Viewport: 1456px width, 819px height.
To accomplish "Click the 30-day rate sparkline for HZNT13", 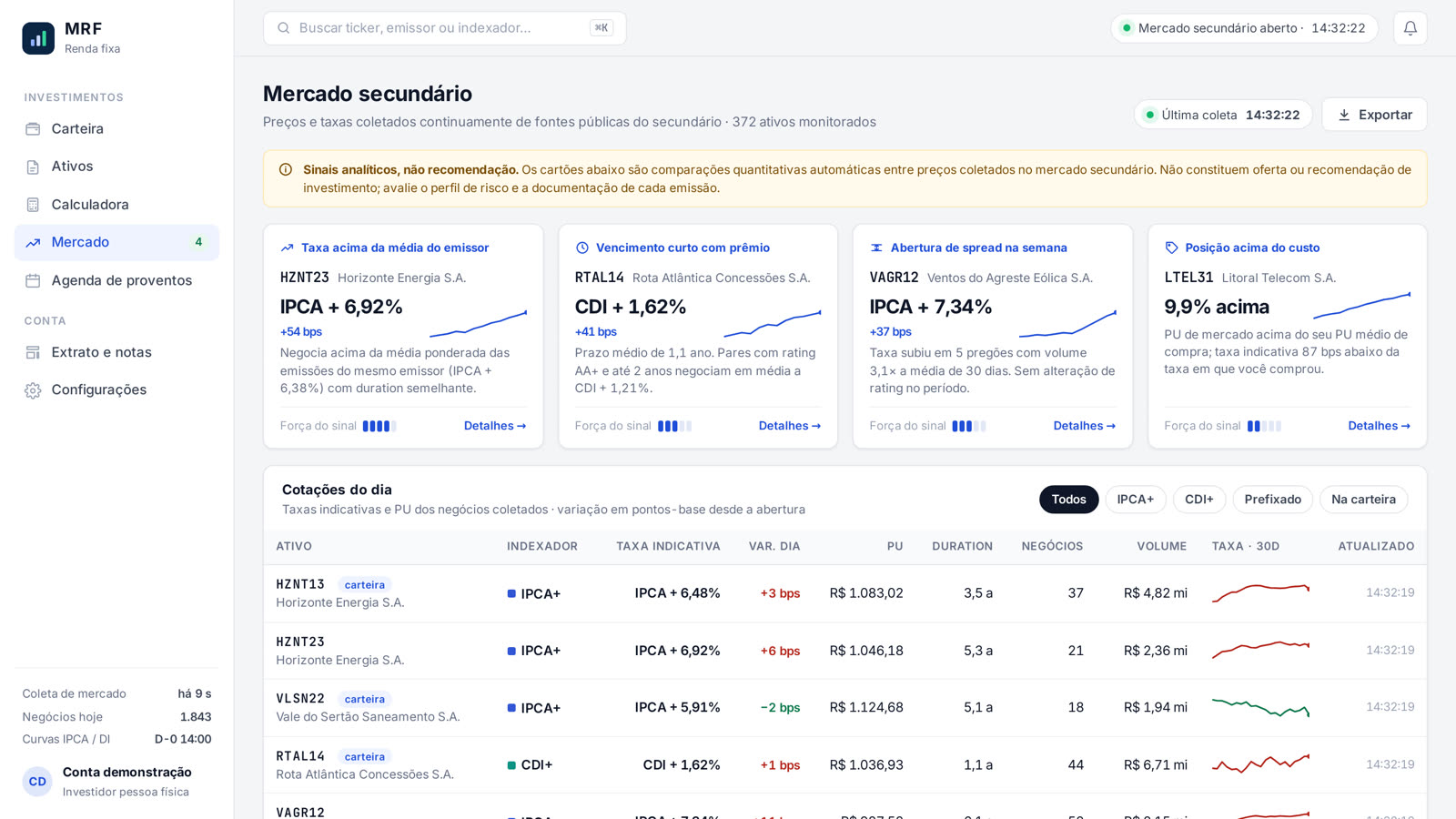I will click(x=1260, y=592).
